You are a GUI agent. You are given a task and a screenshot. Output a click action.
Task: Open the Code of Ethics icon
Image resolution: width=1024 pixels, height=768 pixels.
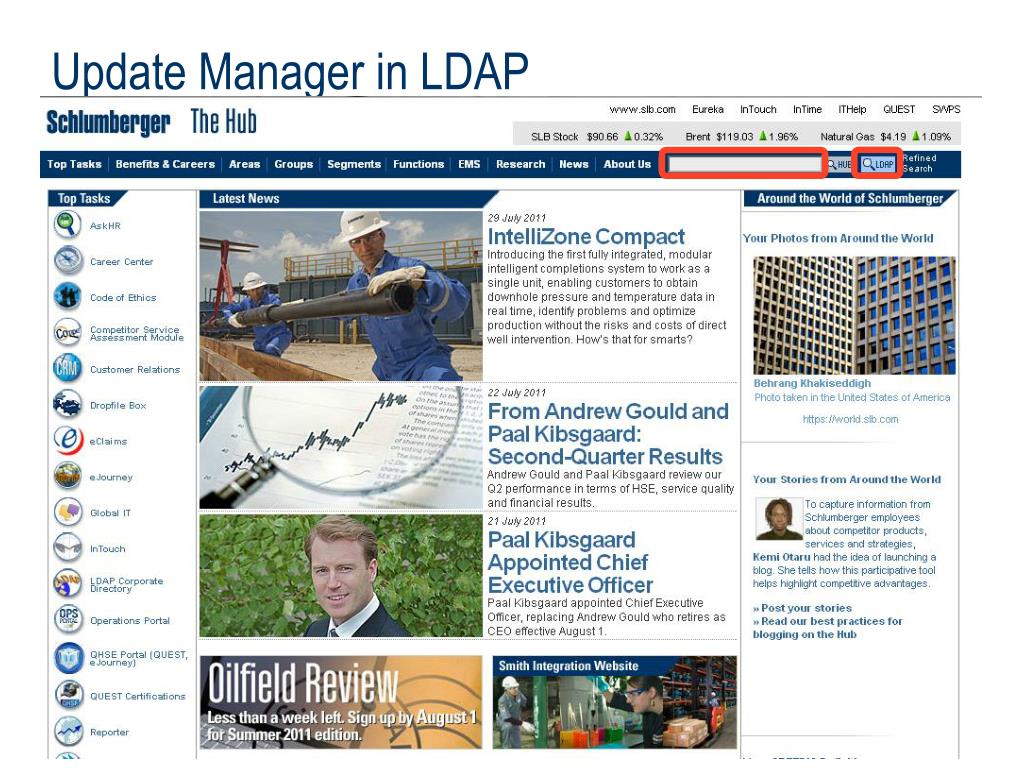pyautogui.click(x=67, y=296)
